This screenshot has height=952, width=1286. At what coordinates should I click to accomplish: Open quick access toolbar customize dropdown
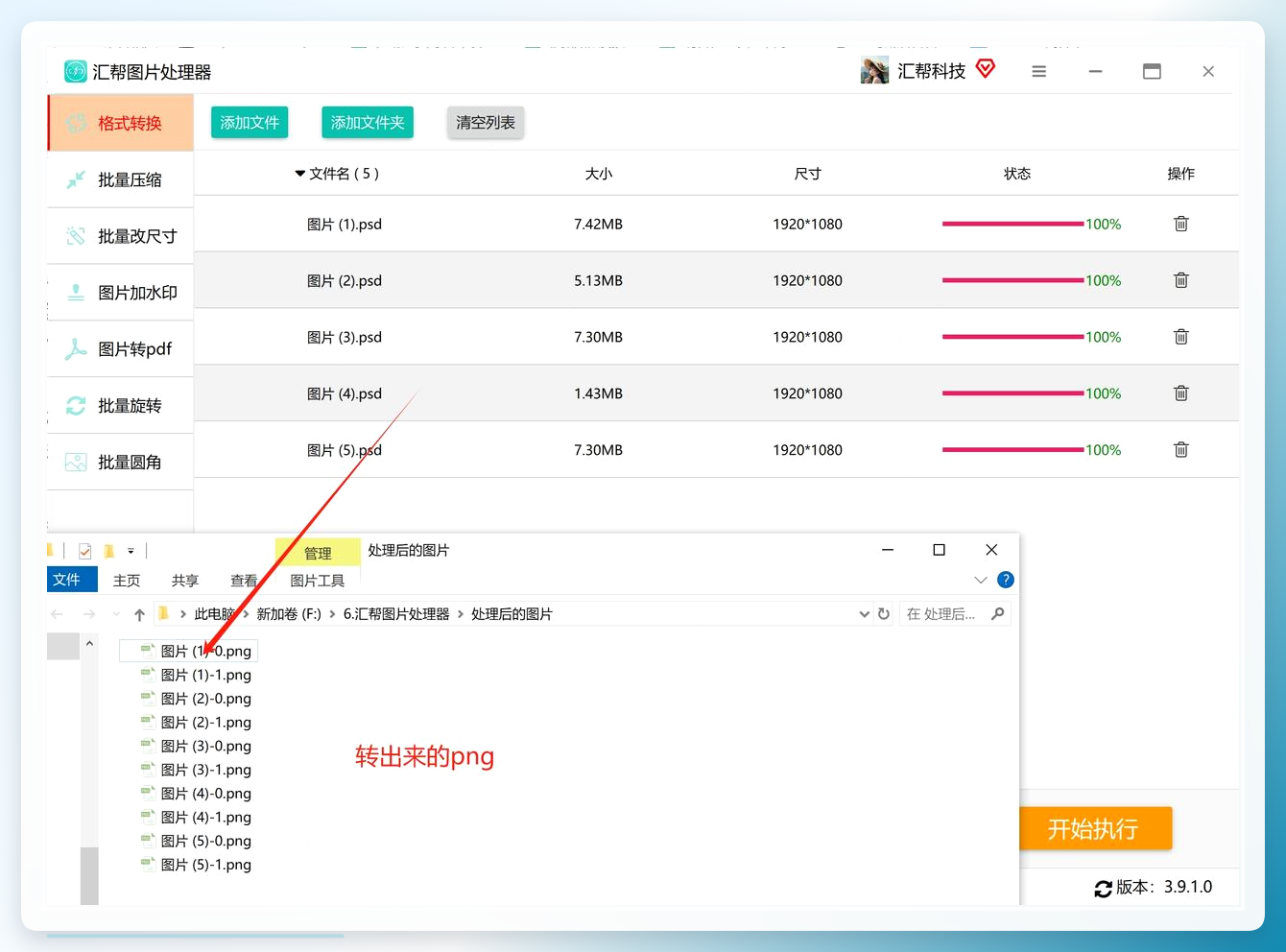click(x=131, y=551)
